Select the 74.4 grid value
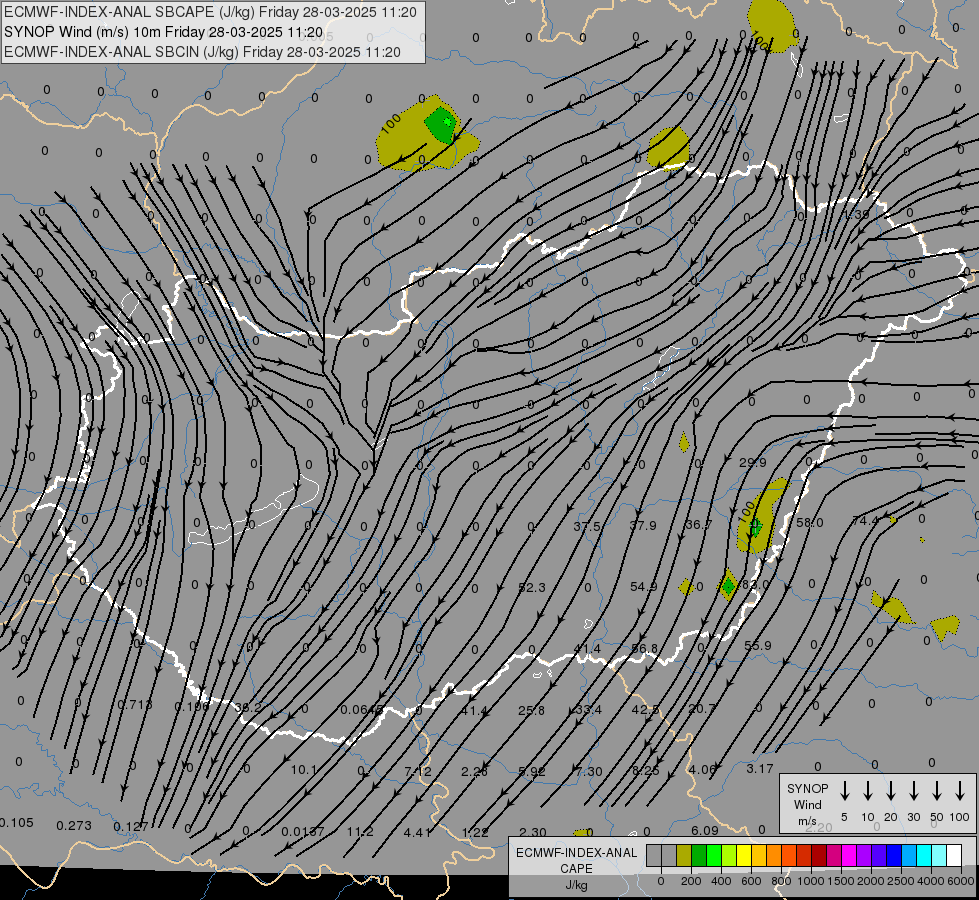Screen dimensions: 979x900 click(x=865, y=521)
